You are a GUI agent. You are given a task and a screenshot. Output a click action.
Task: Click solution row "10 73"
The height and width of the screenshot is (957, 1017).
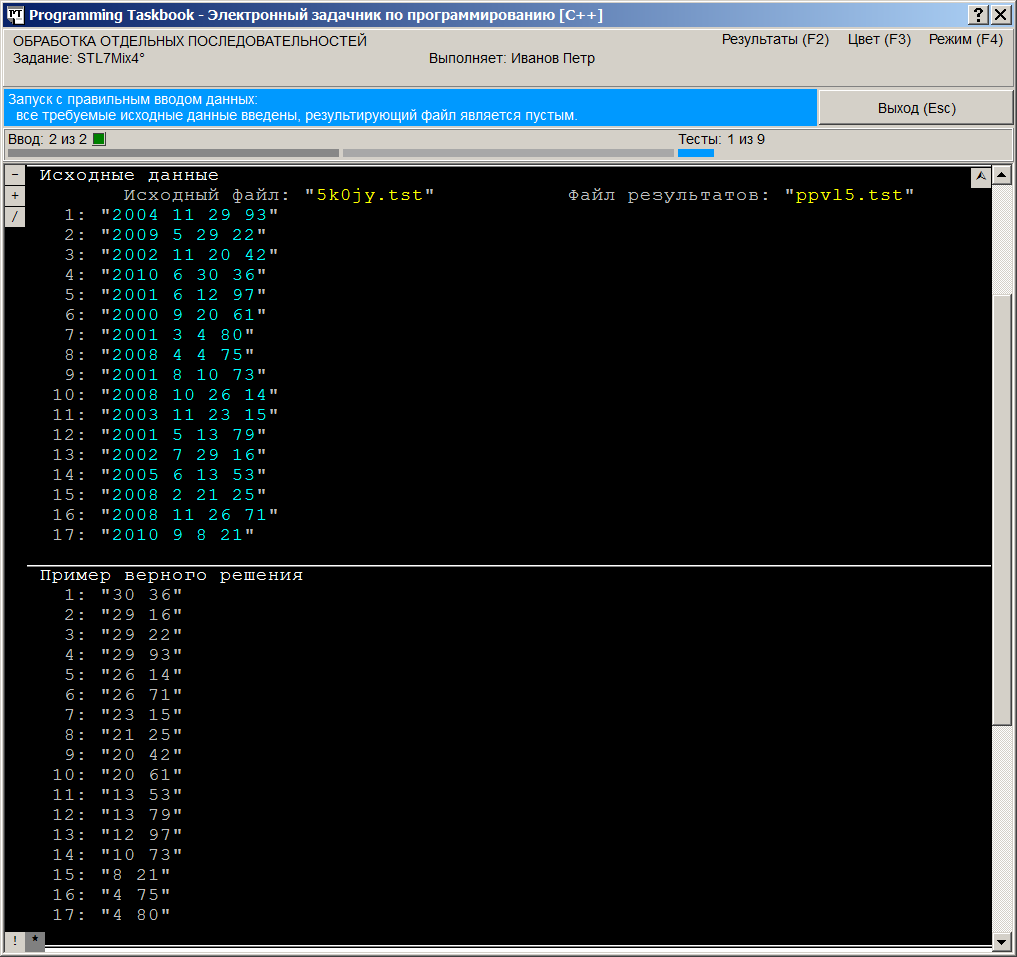[x=141, y=855]
